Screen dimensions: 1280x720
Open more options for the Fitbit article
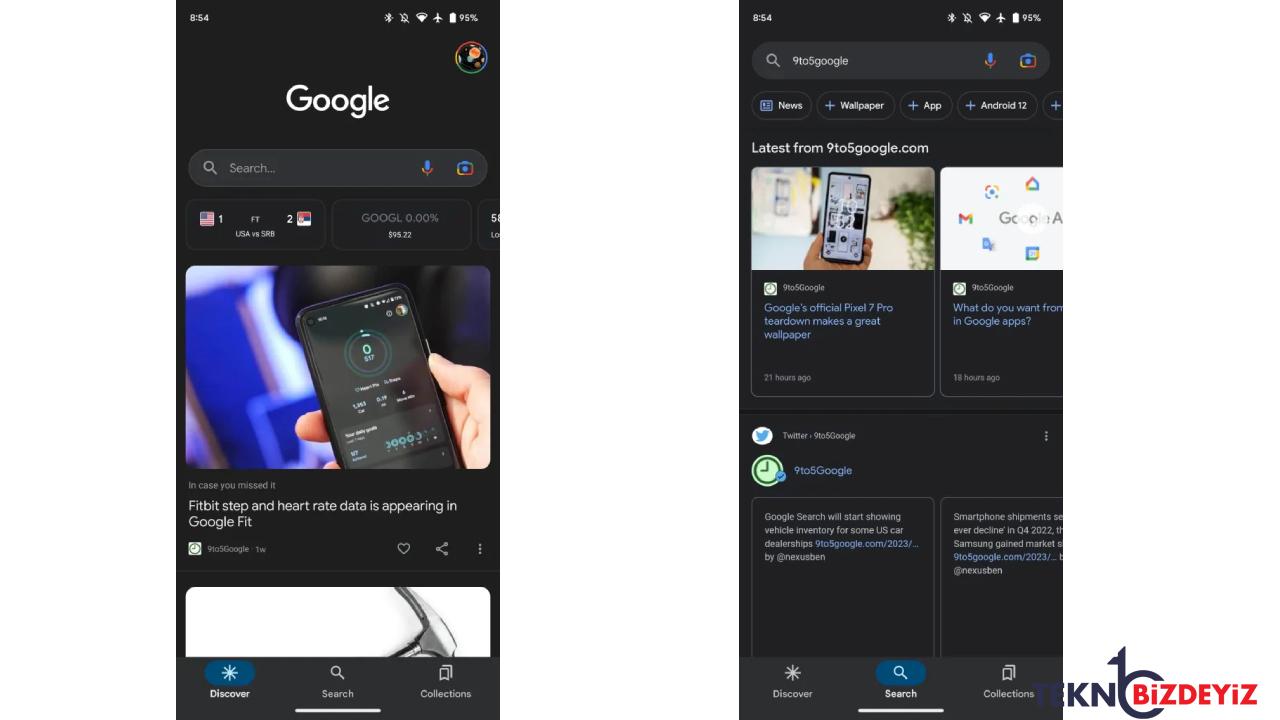pyautogui.click(x=480, y=549)
